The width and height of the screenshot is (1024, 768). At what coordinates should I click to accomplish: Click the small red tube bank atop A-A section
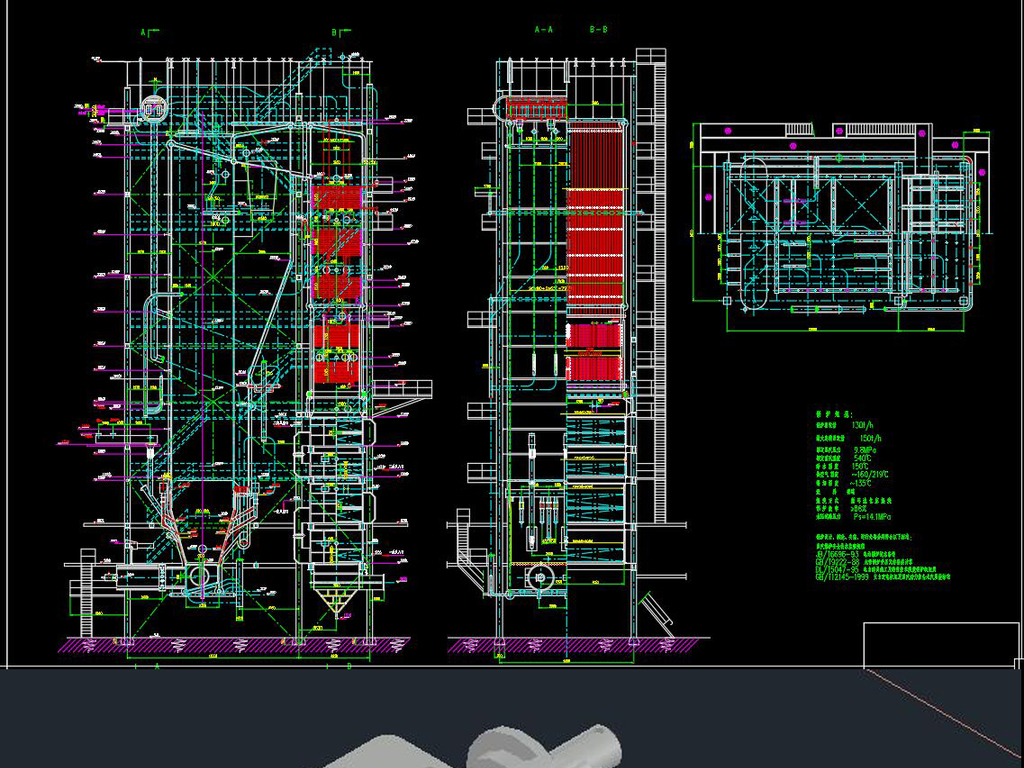click(532, 108)
